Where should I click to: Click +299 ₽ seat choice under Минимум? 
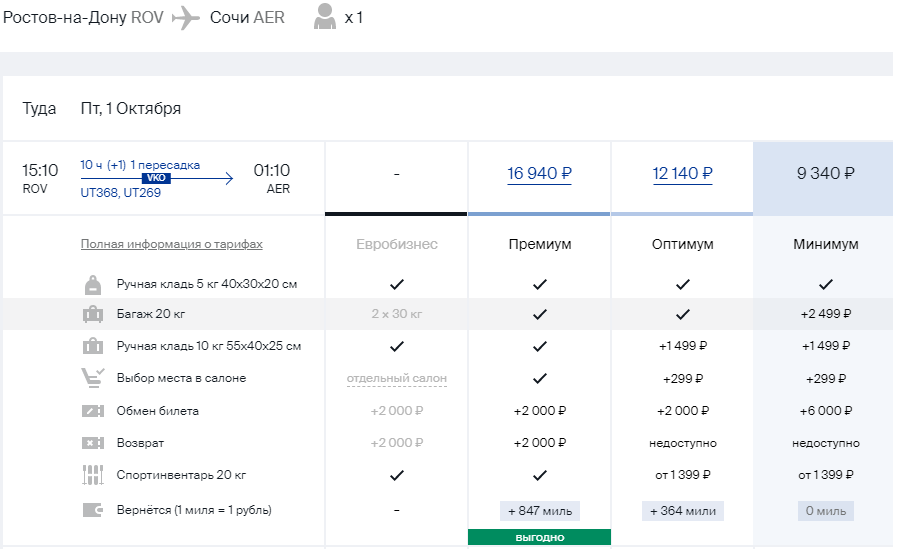click(x=826, y=379)
